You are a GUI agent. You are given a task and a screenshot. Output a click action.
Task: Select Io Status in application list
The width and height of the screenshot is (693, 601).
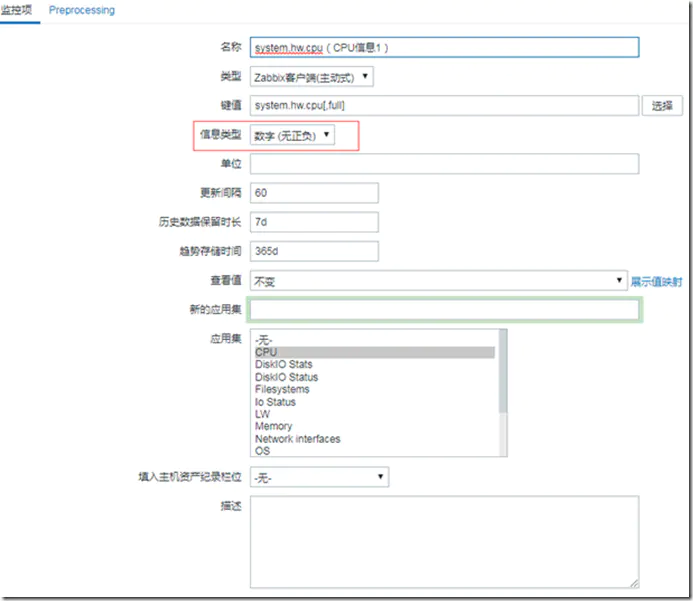(x=375, y=402)
